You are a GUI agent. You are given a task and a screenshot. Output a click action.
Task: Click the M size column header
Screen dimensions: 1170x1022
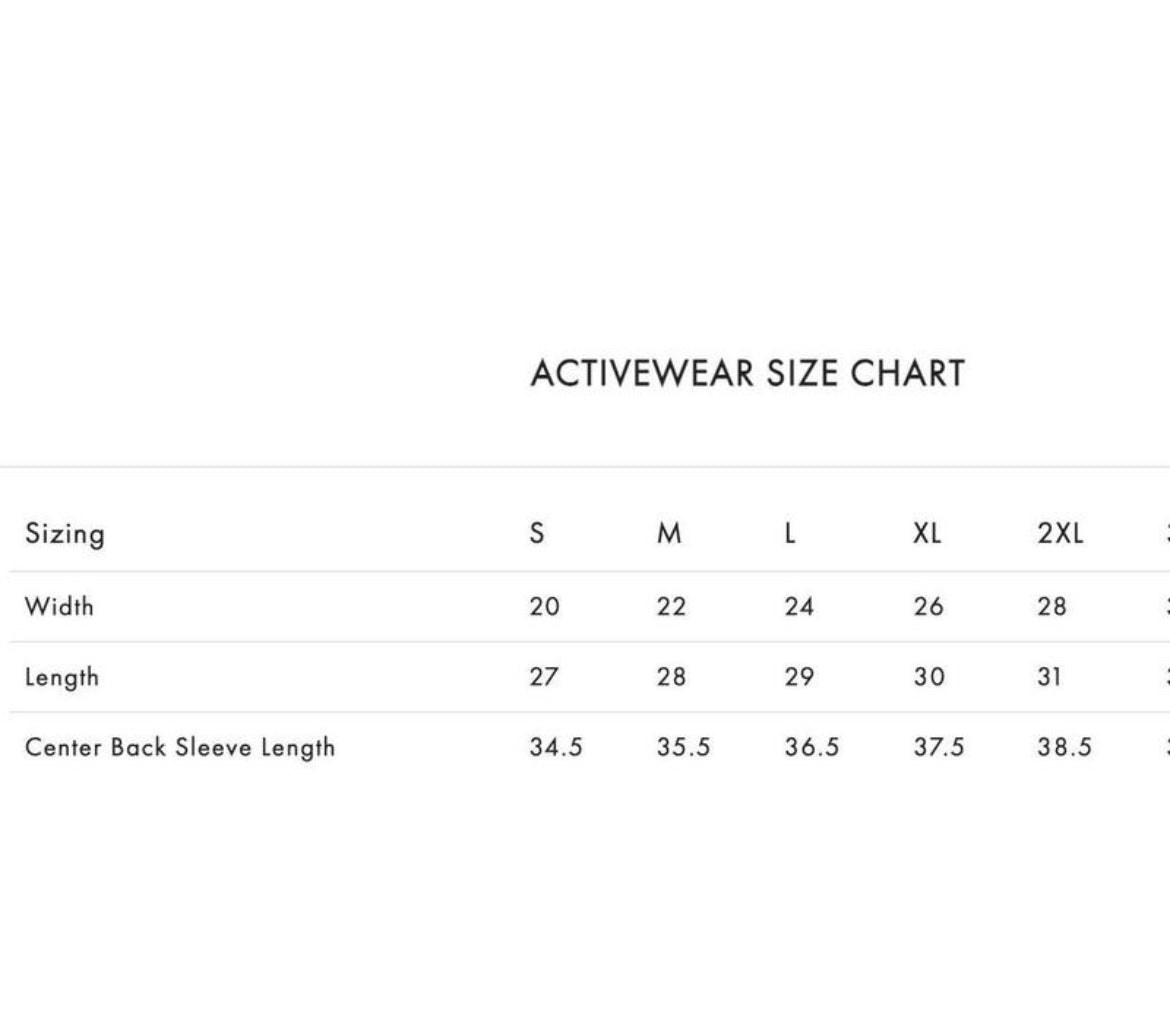(x=669, y=533)
